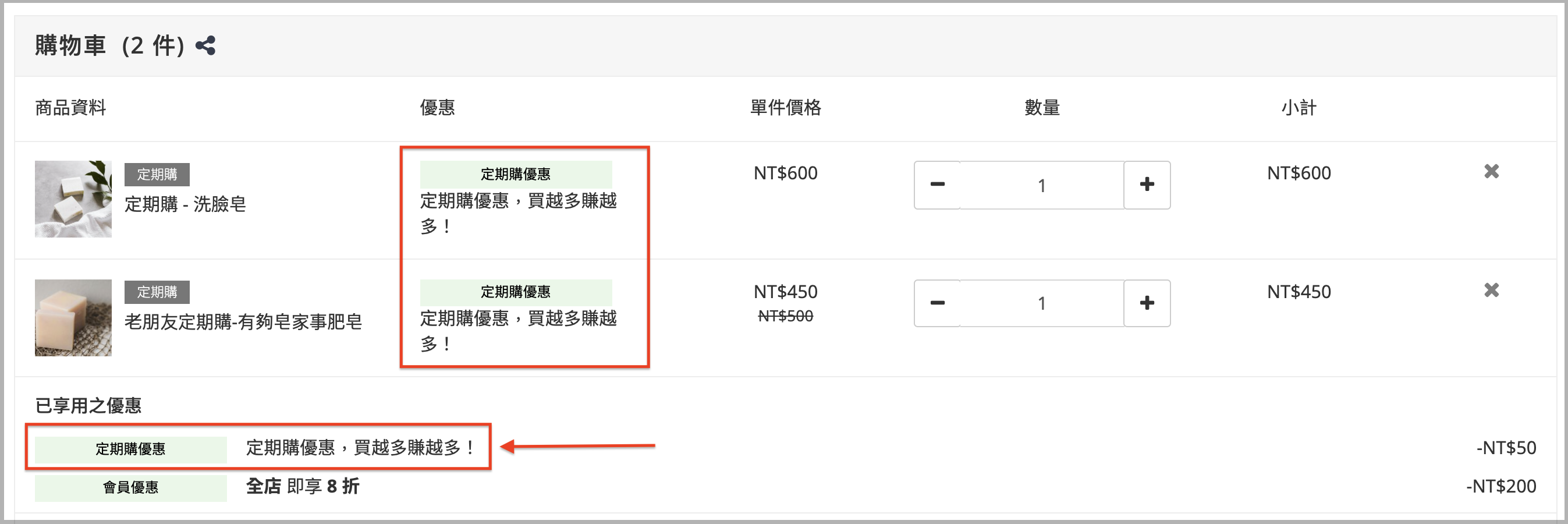Remove 老朋友定期購-有夠皂家事肥皂 from the cart
The width and height of the screenshot is (1568, 524).
[1491, 291]
